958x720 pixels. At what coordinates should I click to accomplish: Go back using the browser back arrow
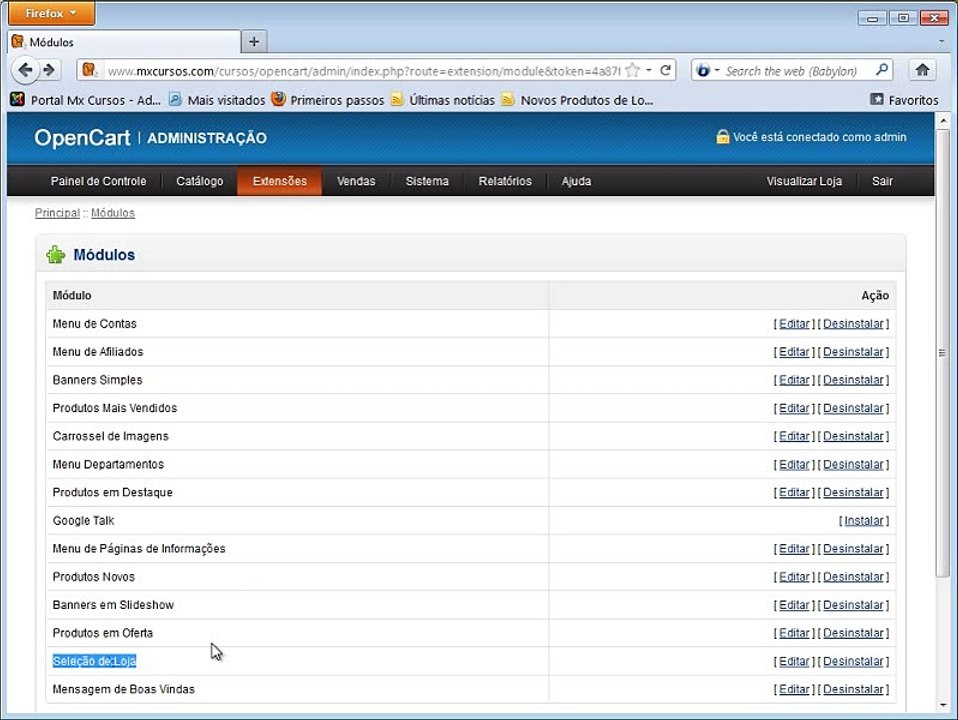point(25,70)
